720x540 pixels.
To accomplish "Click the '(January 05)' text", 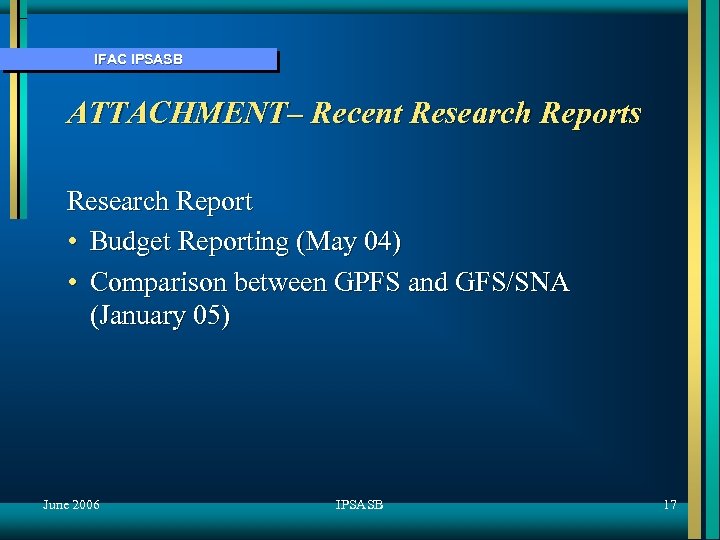I will (160, 316).
